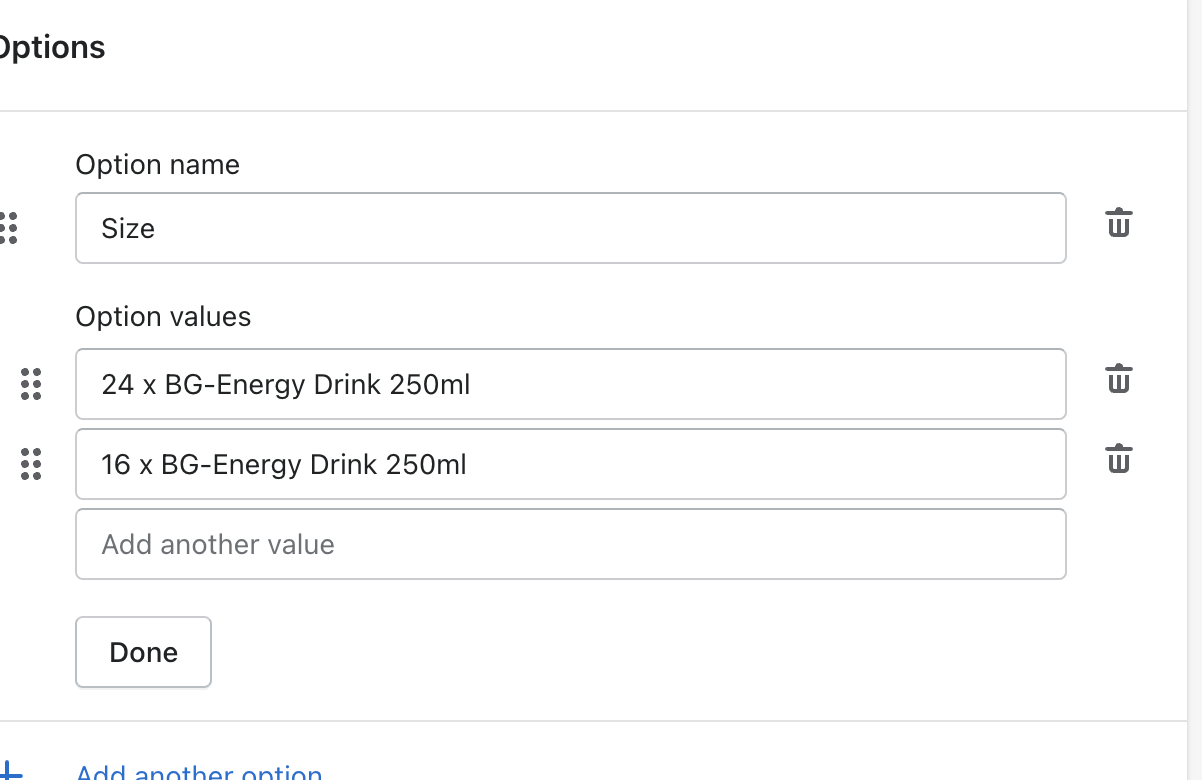This screenshot has width=1202, height=780.
Task: Click the plus icon beside Add another option
Action: coord(10,772)
